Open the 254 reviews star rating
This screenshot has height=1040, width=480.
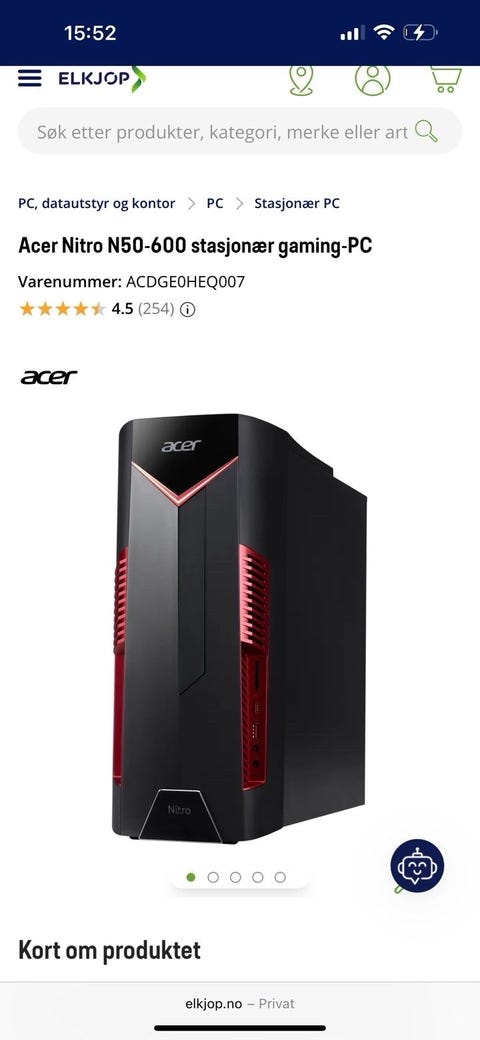97,309
